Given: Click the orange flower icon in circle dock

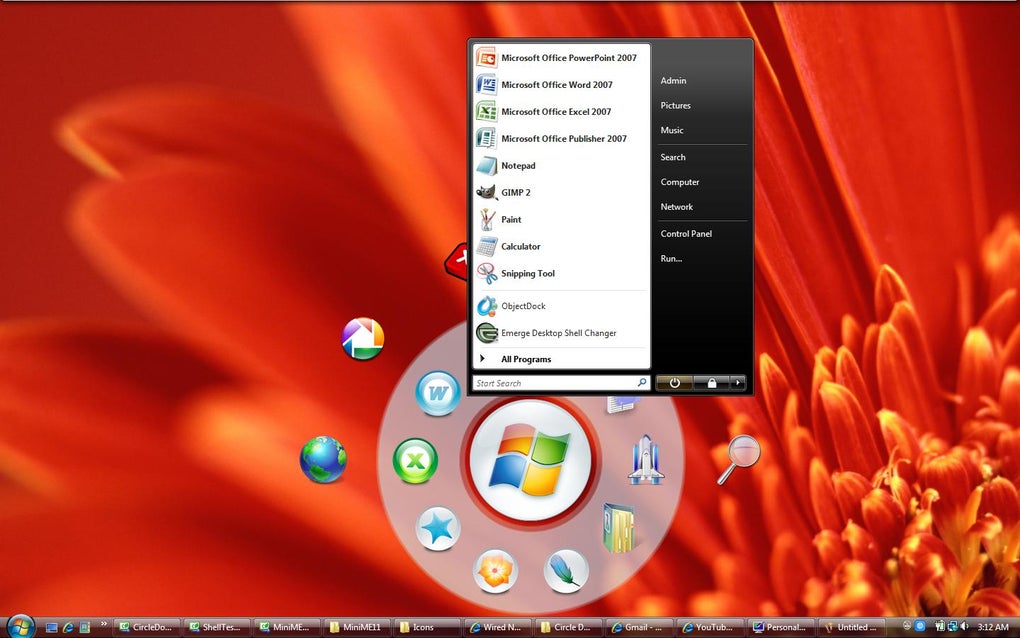Looking at the screenshot, I should 495,571.
